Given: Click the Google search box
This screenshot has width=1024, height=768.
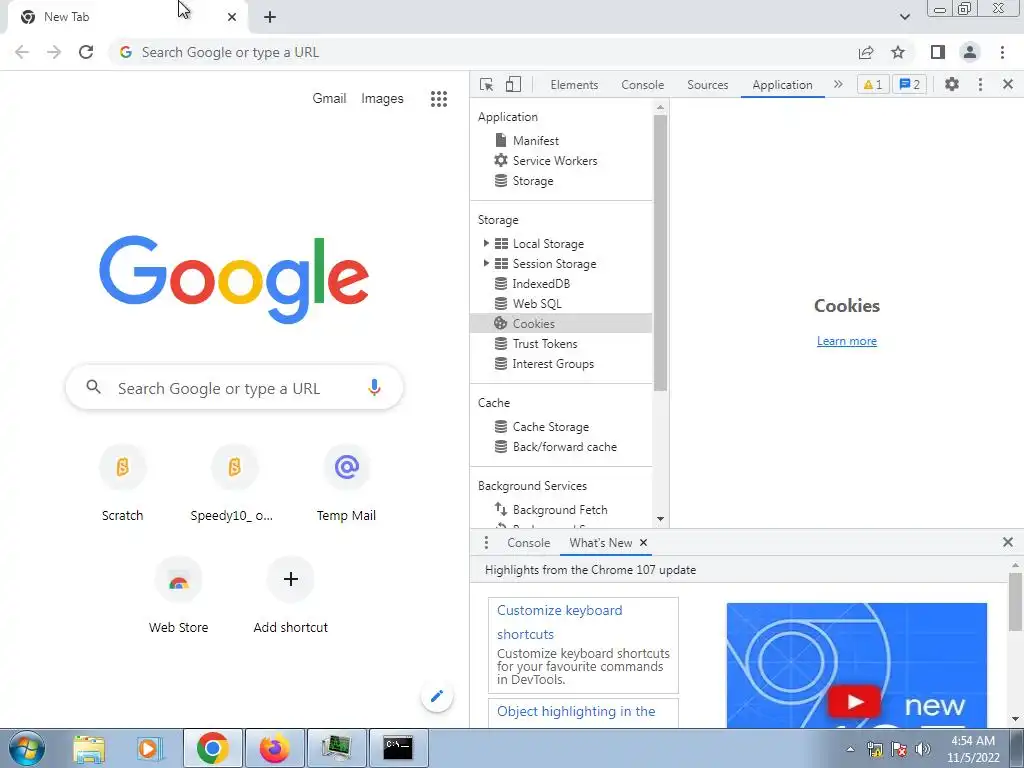Looking at the screenshot, I should coord(234,388).
